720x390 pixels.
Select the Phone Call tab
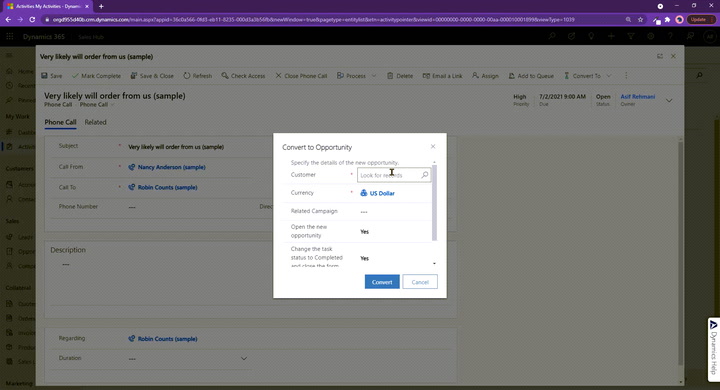60,122
